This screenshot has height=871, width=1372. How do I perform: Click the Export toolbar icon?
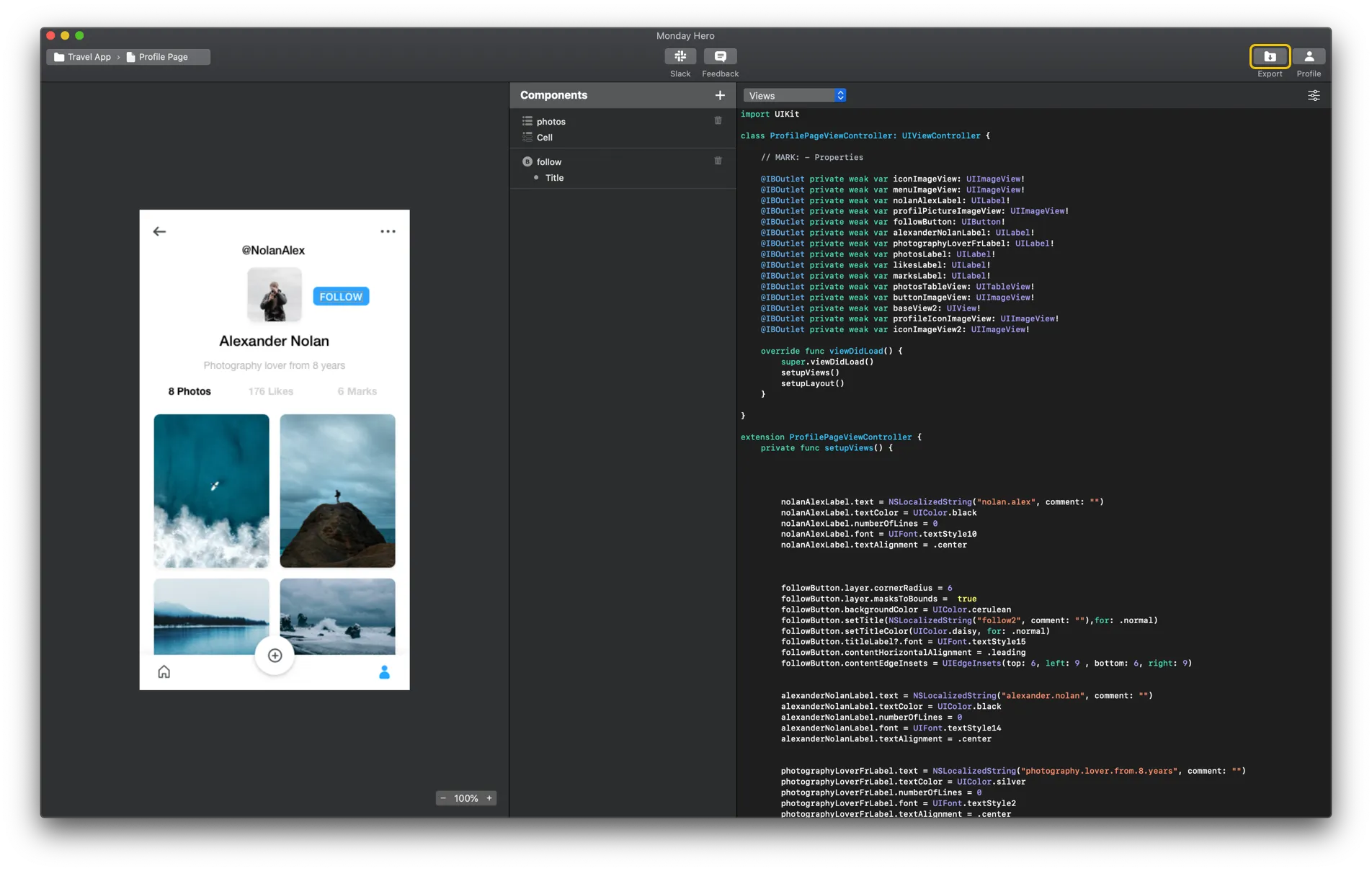pyautogui.click(x=1270, y=56)
